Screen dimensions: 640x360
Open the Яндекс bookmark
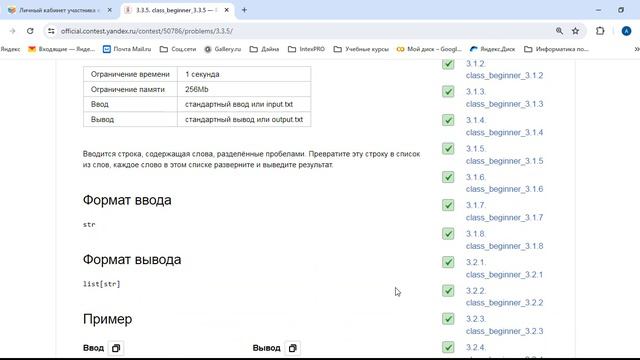tap(10, 49)
